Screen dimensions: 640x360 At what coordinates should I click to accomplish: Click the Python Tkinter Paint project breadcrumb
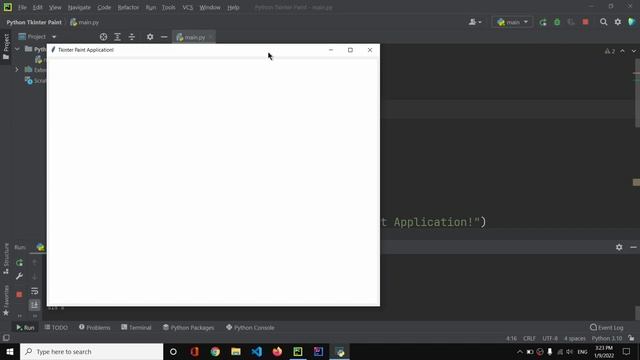[x=34, y=22]
